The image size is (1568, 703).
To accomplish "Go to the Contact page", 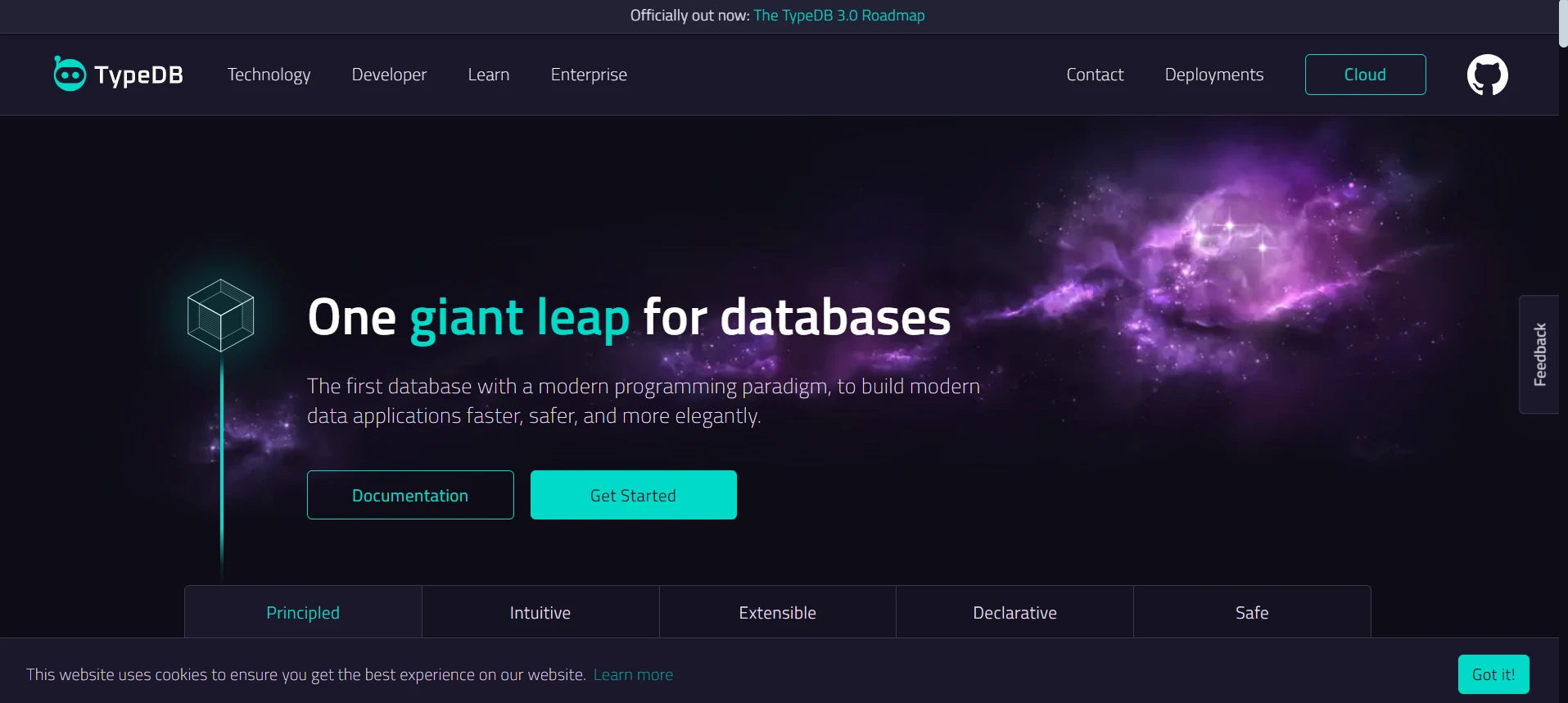I will (1095, 75).
